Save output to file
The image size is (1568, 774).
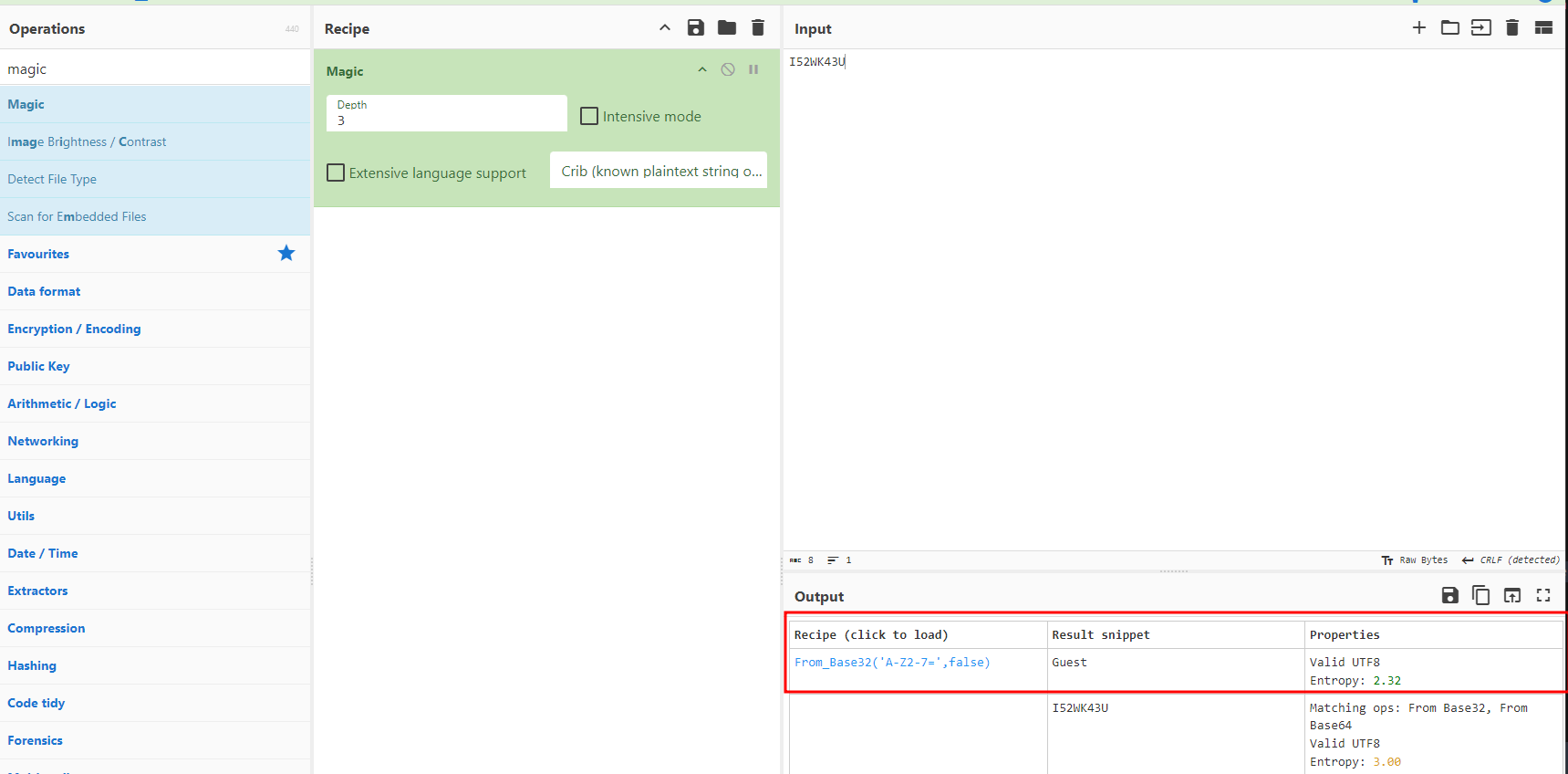[1450, 596]
